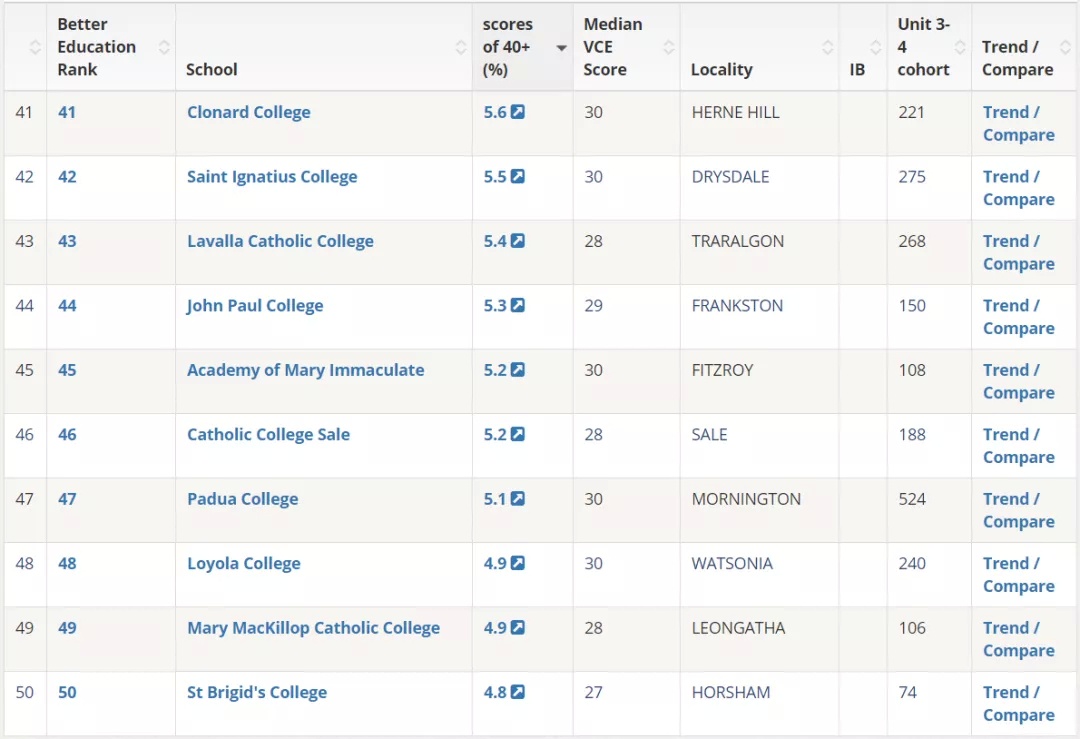Open Mary MacKillop Catholic College link
This screenshot has height=739, width=1080.
point(313,627)
